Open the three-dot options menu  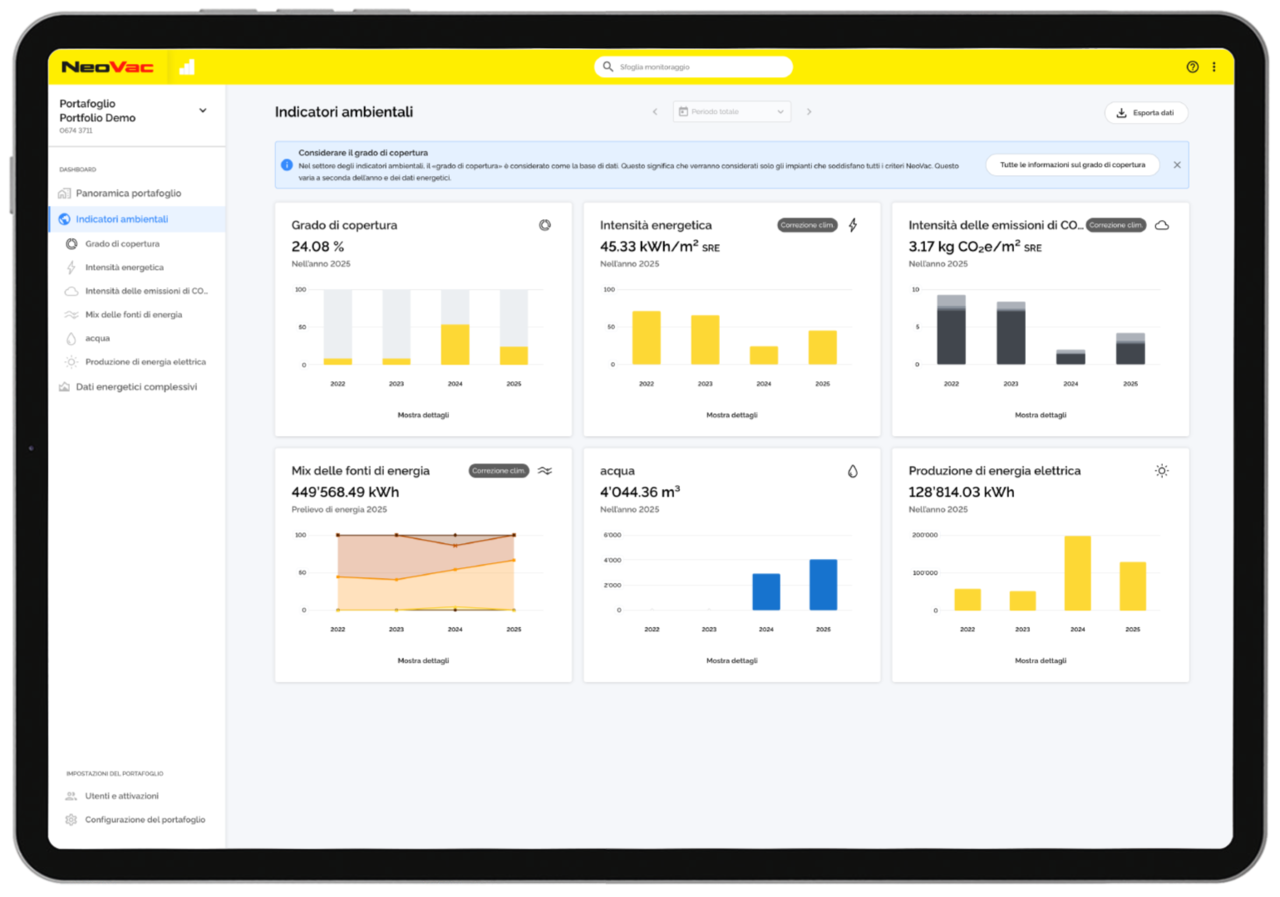coord(1214,67)
